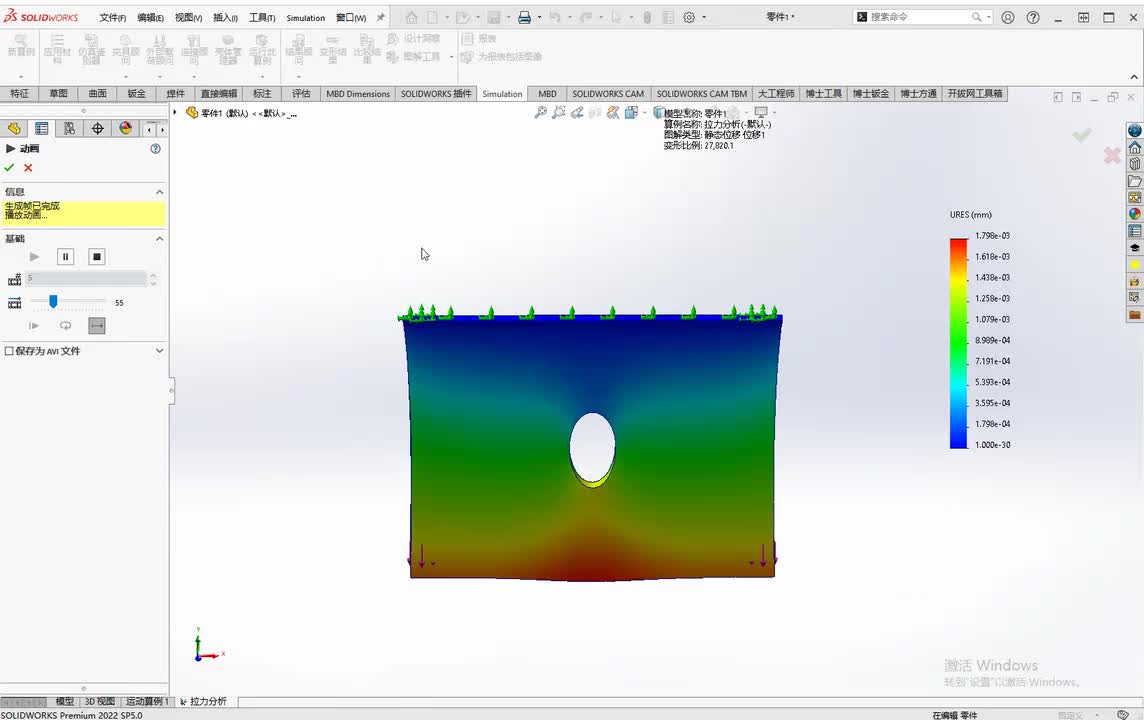Enable Save as AVI file checkbox

(x=9, y=351)
